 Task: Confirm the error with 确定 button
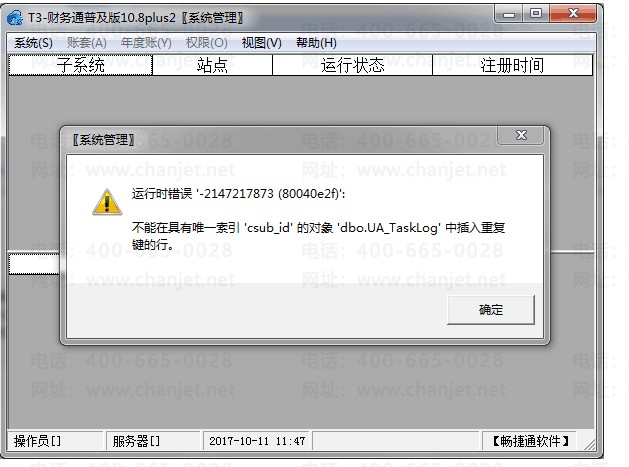click(491, 310)
